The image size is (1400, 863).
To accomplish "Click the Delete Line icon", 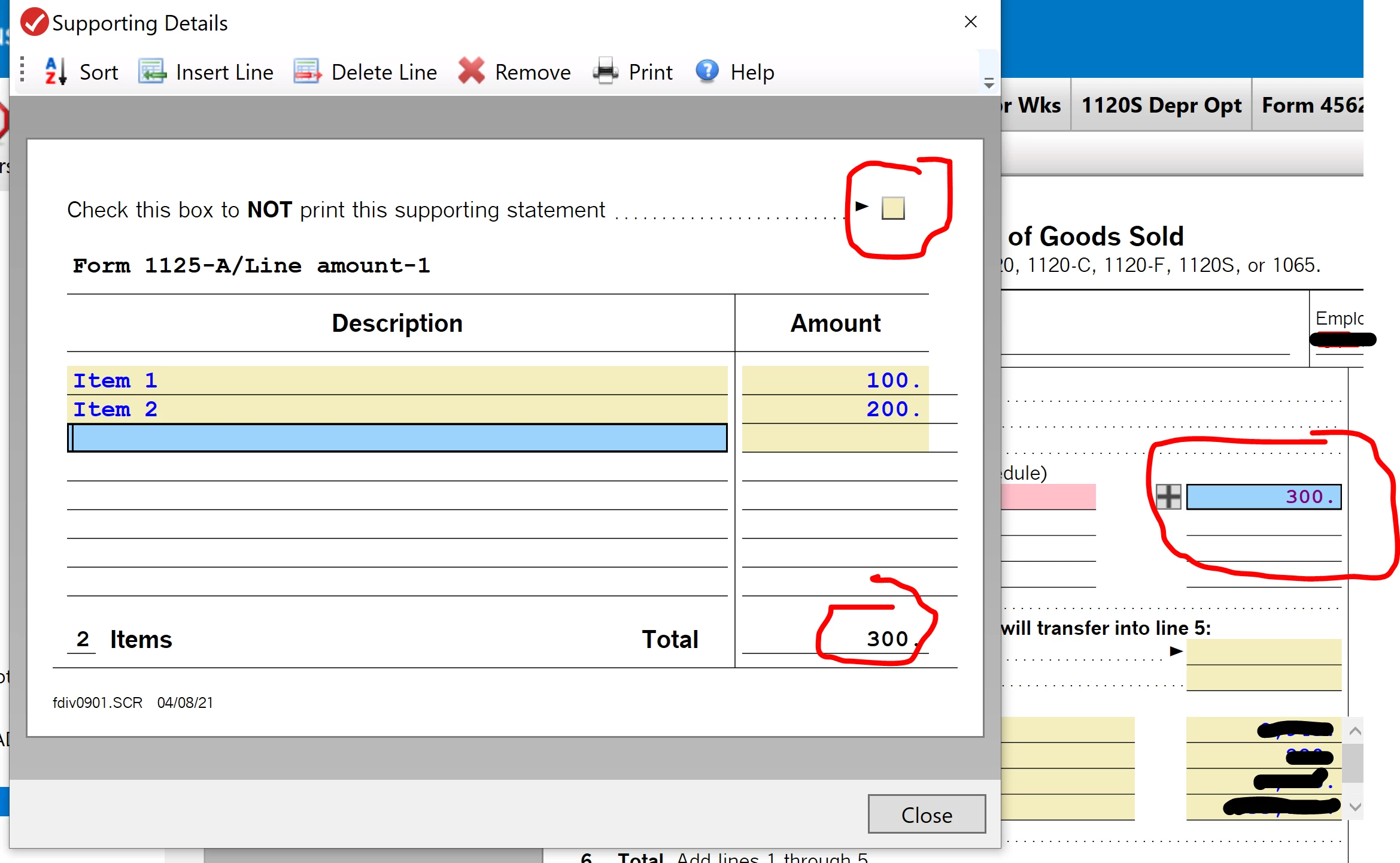I will point(307,71).
